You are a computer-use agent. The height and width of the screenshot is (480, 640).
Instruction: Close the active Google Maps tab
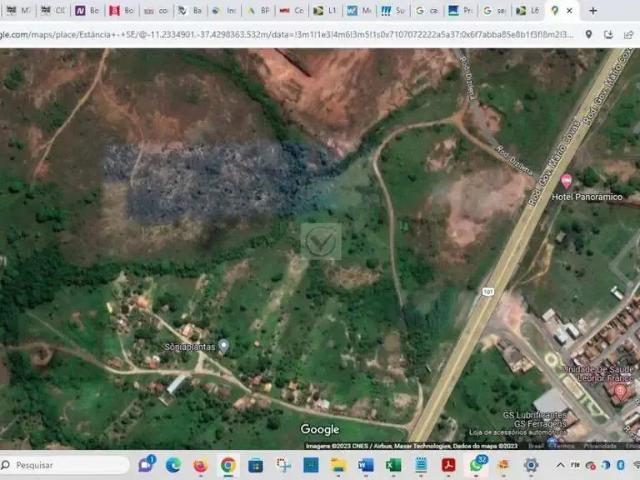569,11
